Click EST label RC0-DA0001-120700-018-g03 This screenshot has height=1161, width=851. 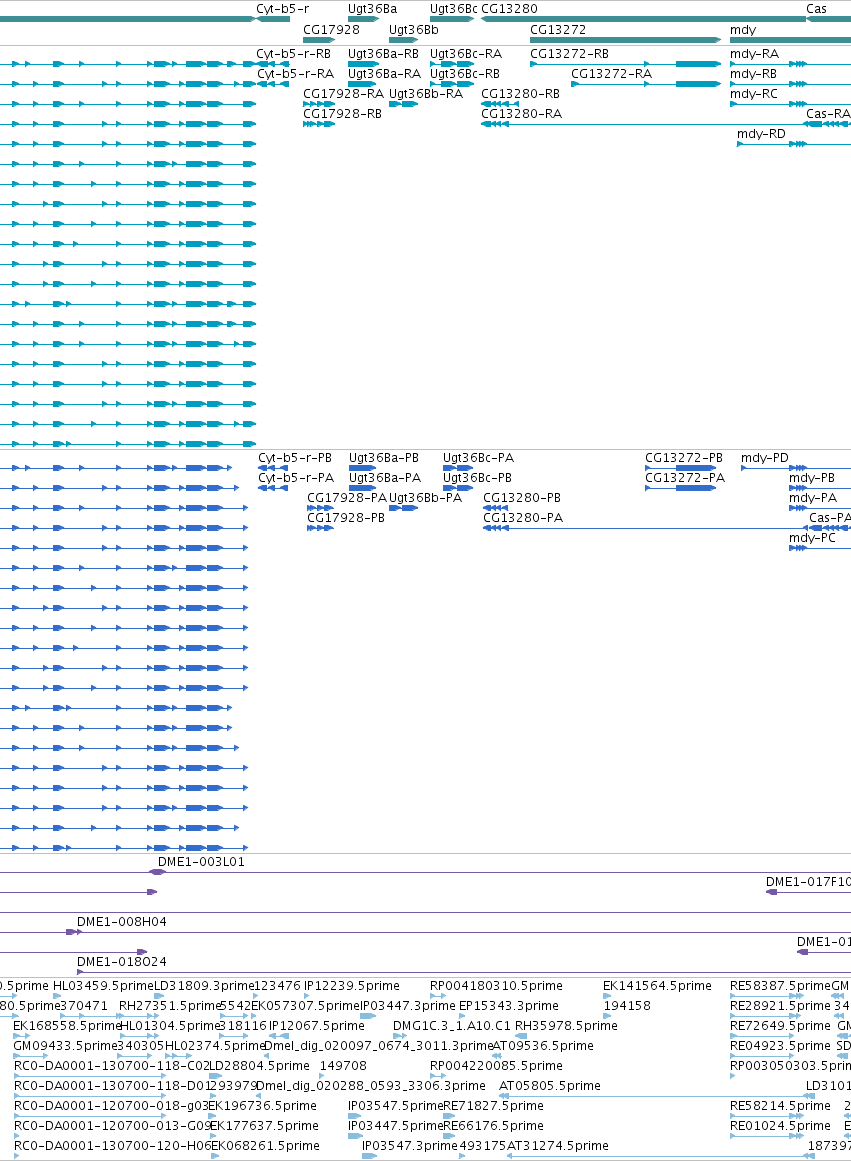(112, 1106)
